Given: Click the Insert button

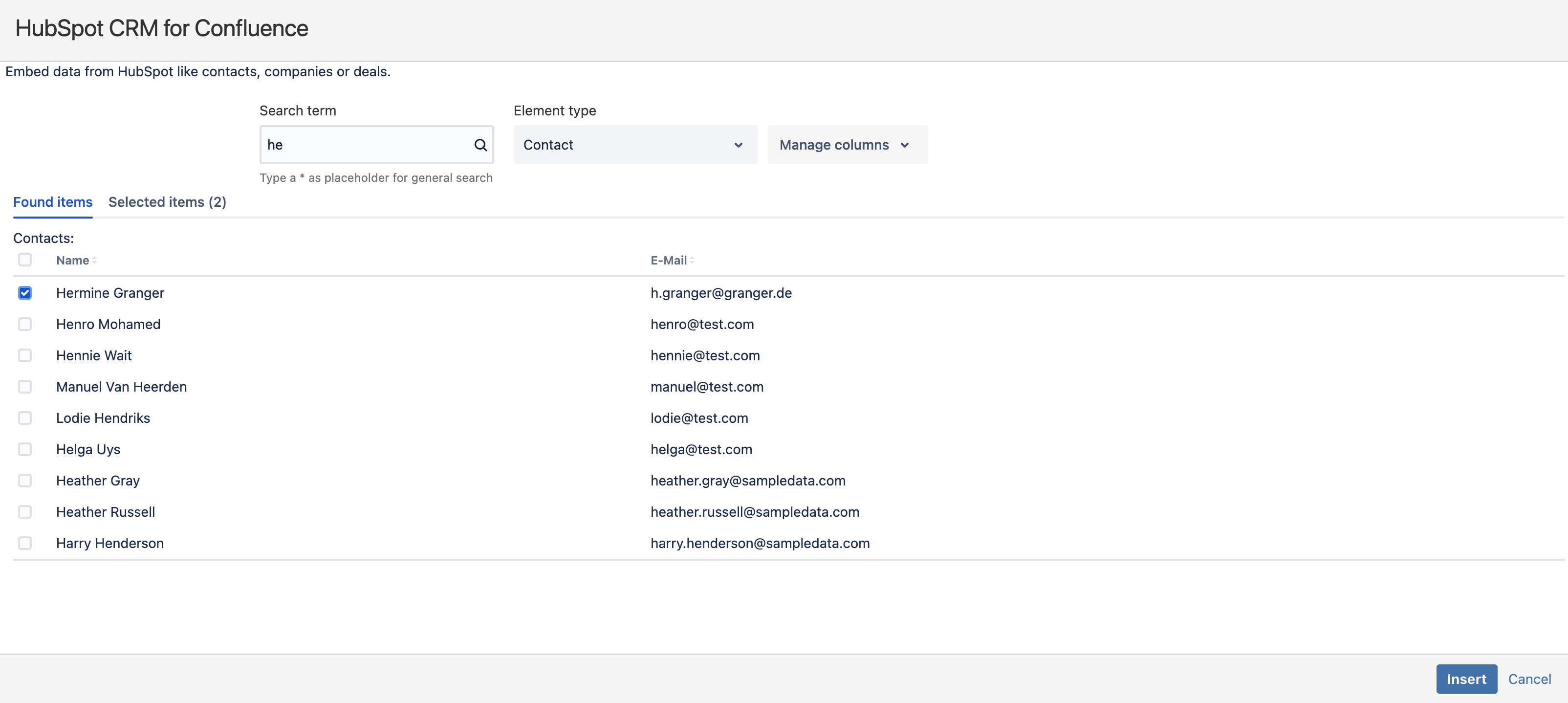Looking at the screenshot, I should coord(1466,679).
